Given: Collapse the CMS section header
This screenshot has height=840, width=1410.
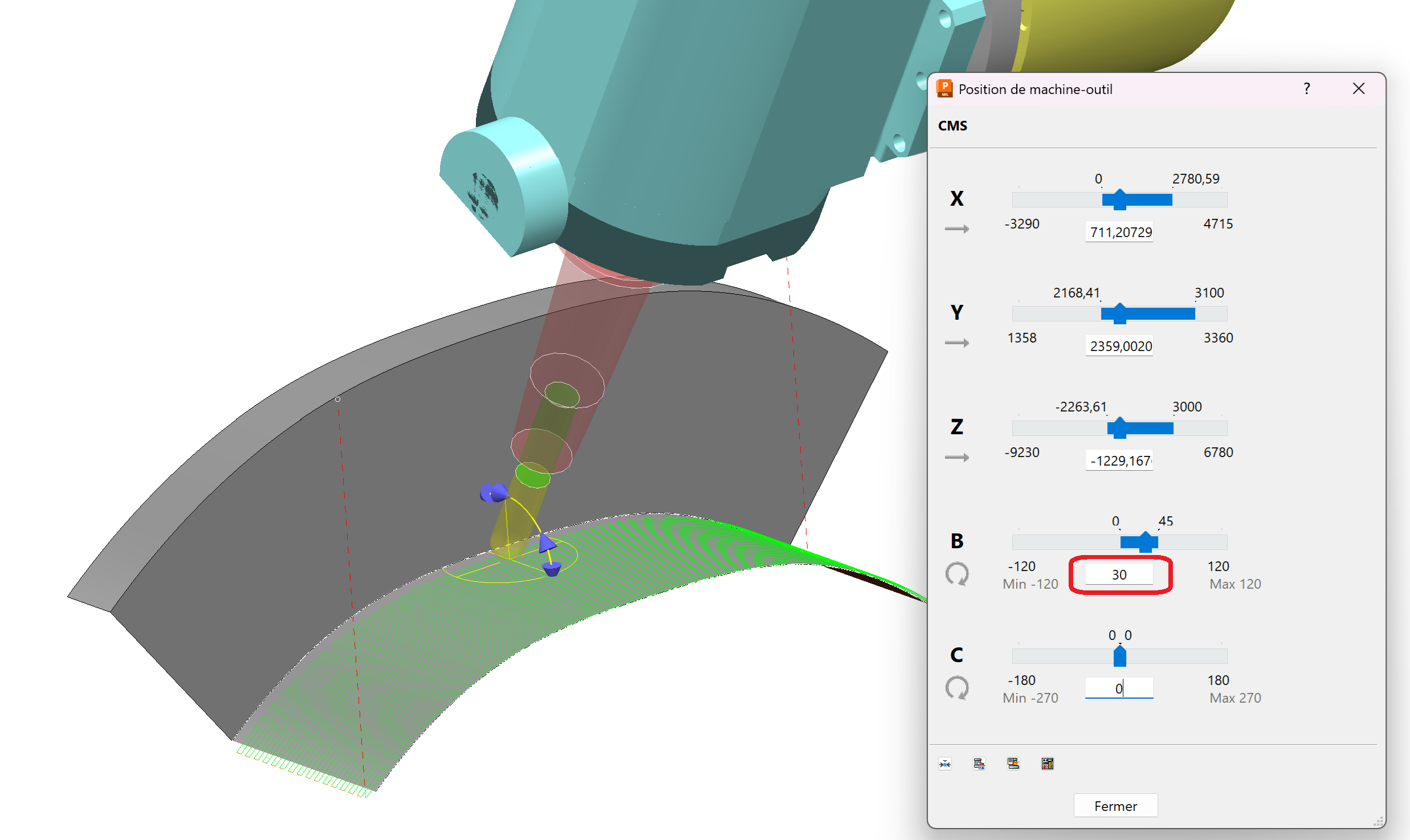Looking at the screenshot, I should point(953,126).
